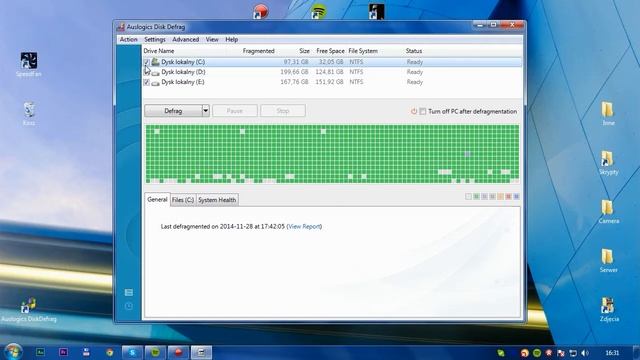
Task: Switch to Skype in the taskbar
Action: pos(132,352)
